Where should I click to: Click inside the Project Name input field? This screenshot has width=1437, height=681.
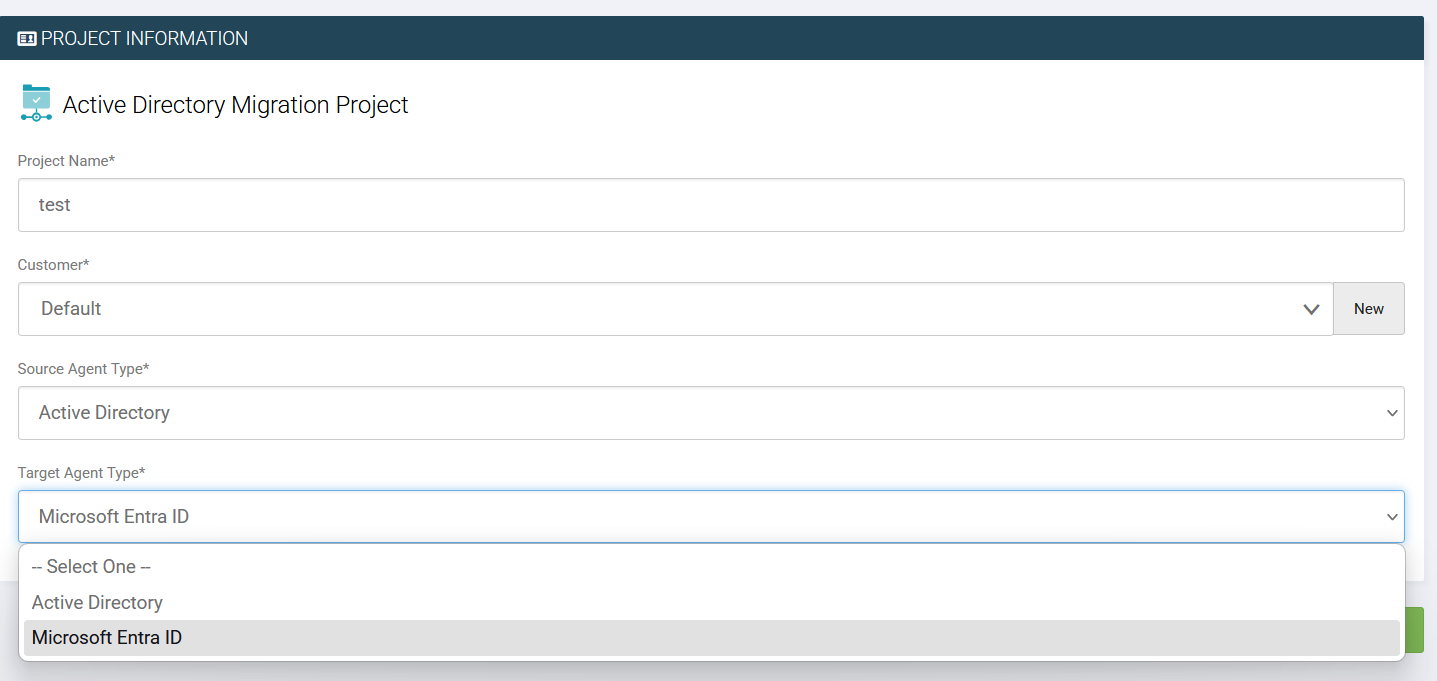[x=700, y=204]
